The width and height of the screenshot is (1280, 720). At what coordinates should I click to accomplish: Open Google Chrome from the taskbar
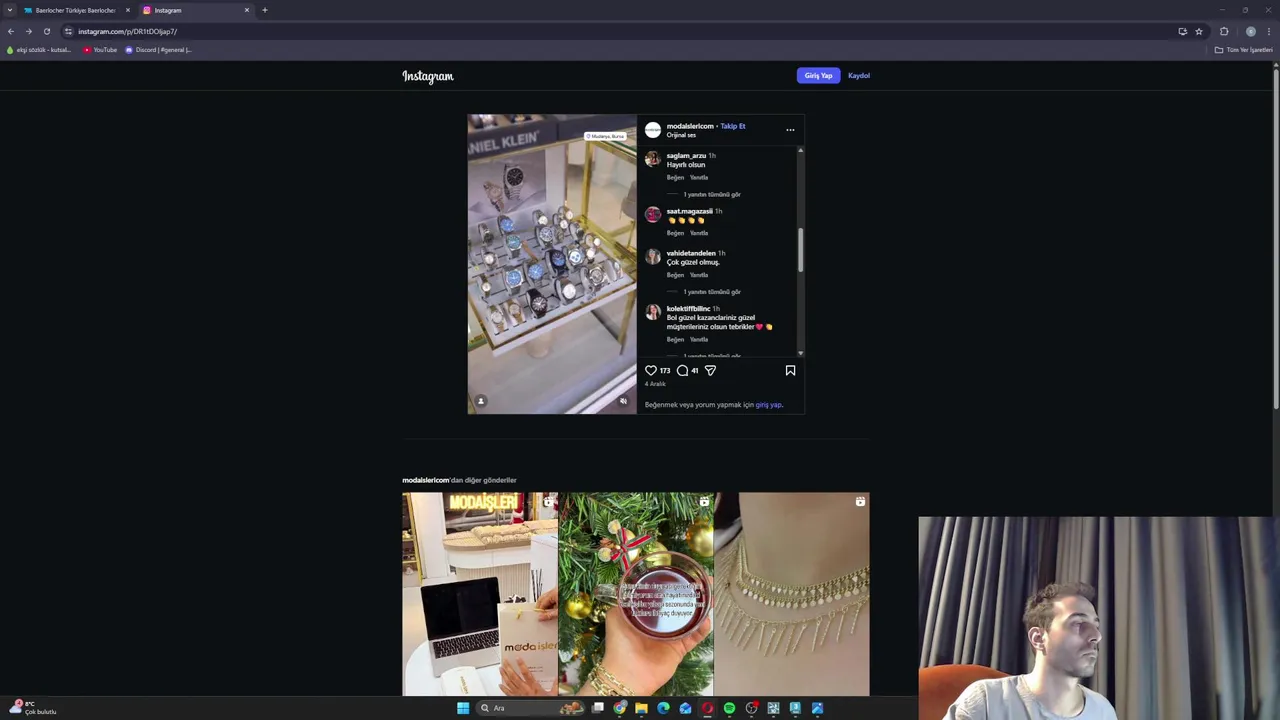[620, 708]
